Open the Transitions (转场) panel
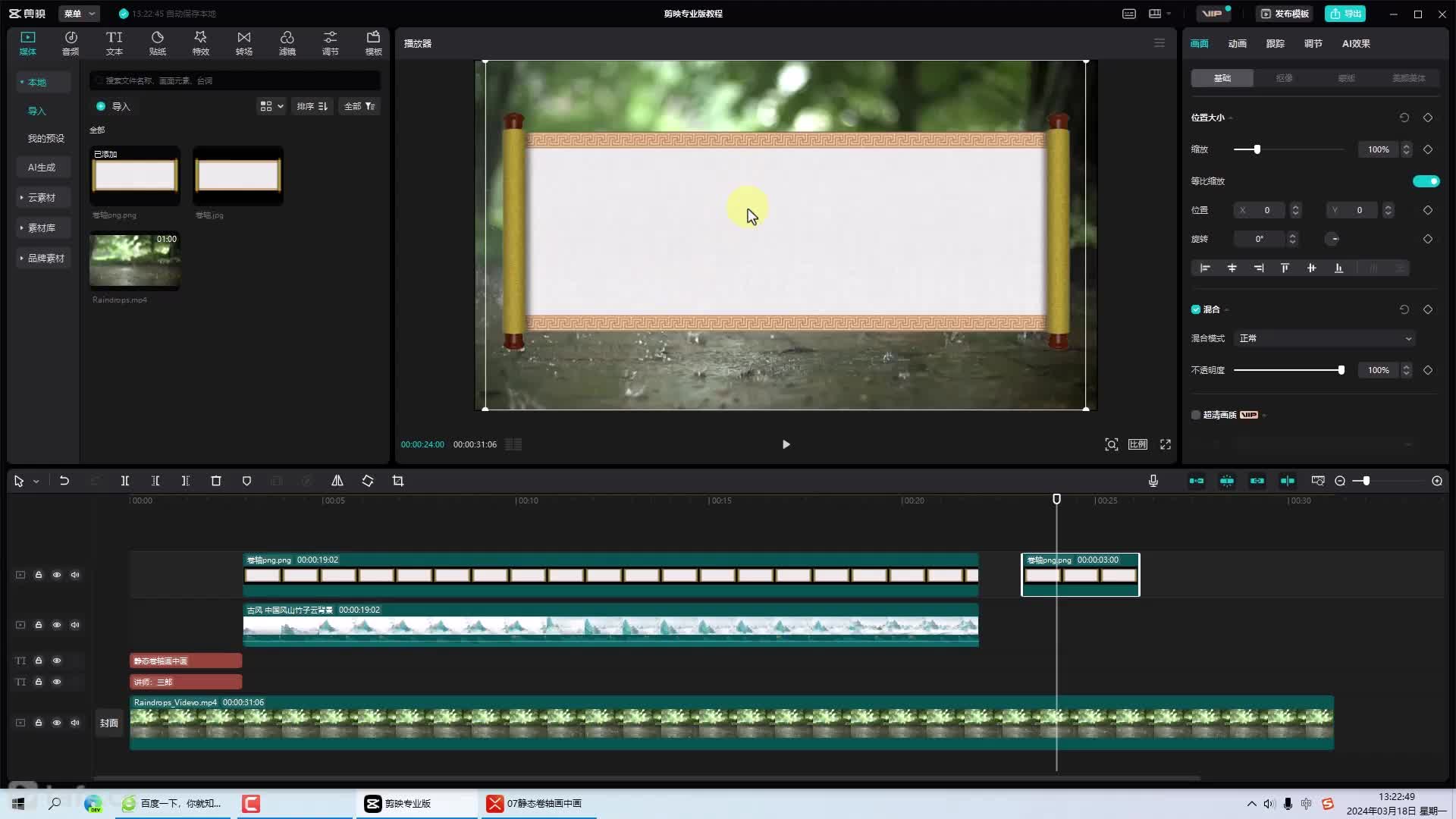This screenshot has width=1456, height=819. (x=243, y=43)
